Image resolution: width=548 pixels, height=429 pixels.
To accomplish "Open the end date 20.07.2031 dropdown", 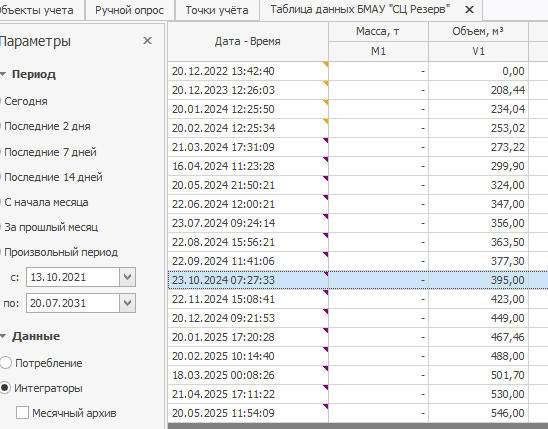I will point(128,303).
